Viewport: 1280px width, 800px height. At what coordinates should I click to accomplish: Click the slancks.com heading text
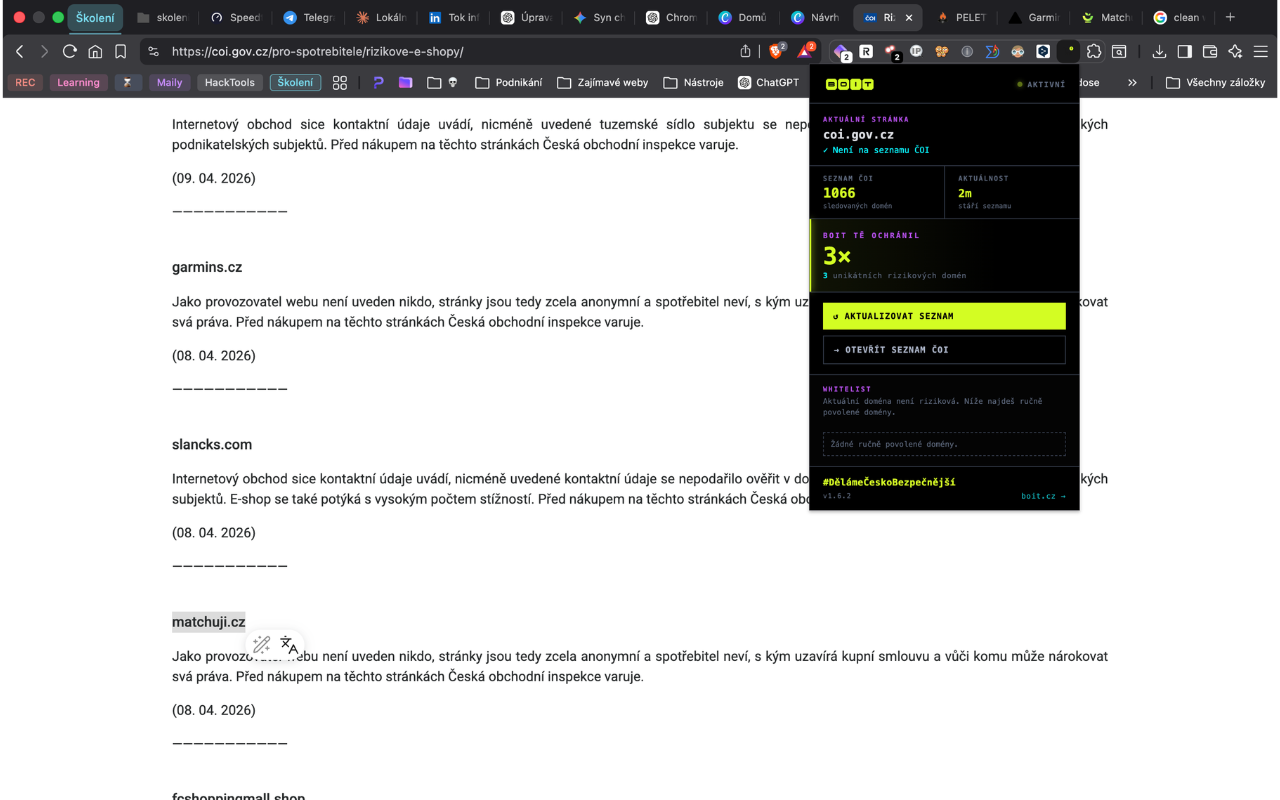[x=212, y=444]
